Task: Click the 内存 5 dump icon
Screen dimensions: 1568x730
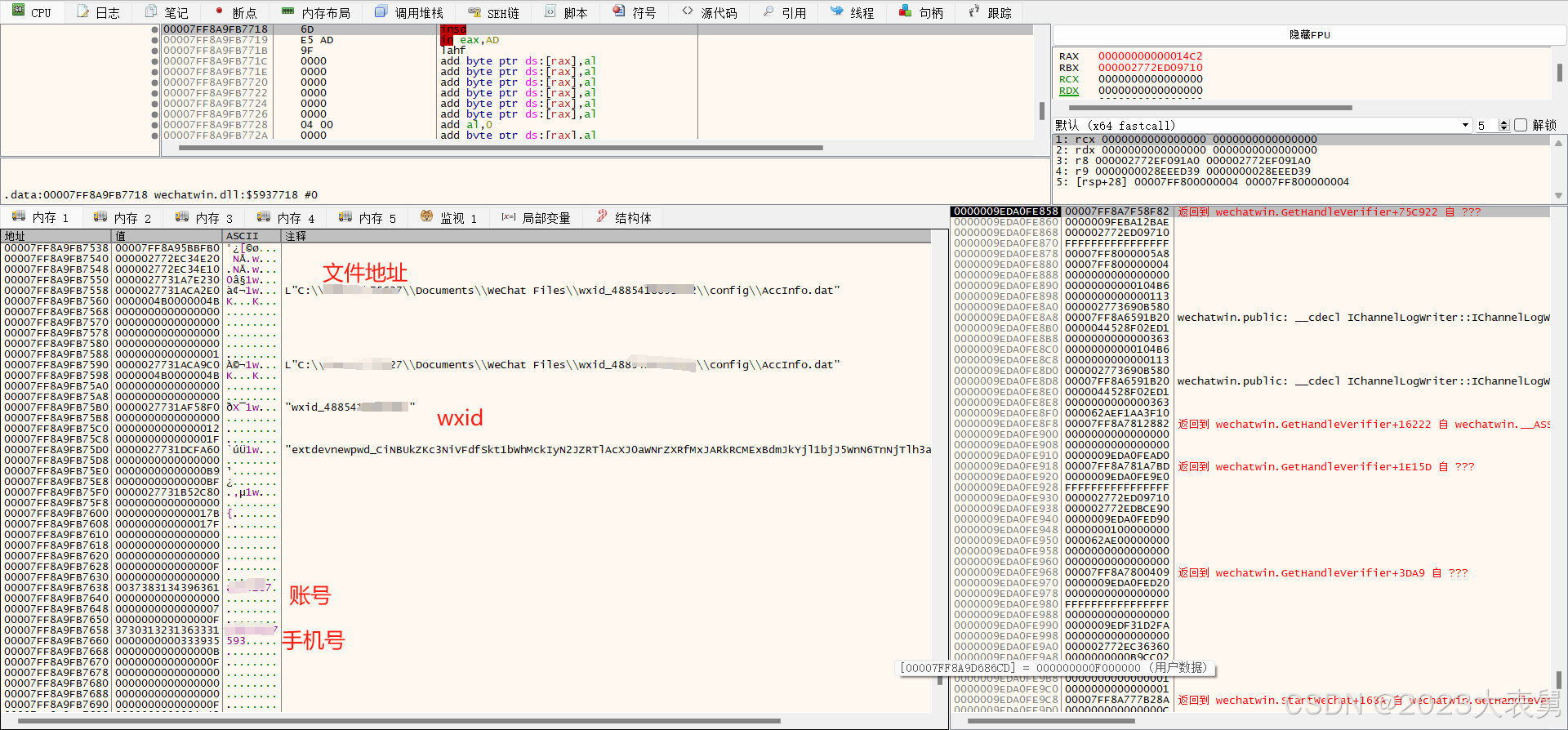Action: (x=345, y=216)
